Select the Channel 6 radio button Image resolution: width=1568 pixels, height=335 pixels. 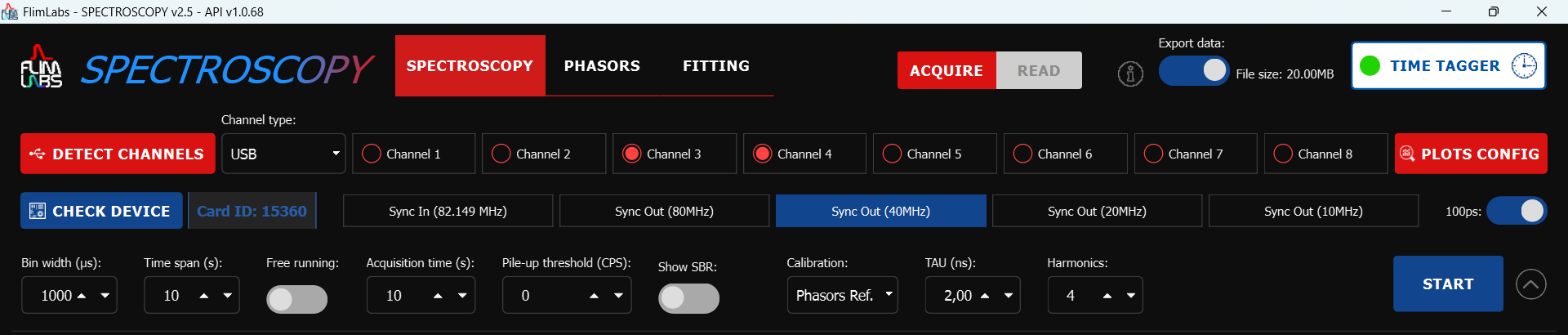1022,154
